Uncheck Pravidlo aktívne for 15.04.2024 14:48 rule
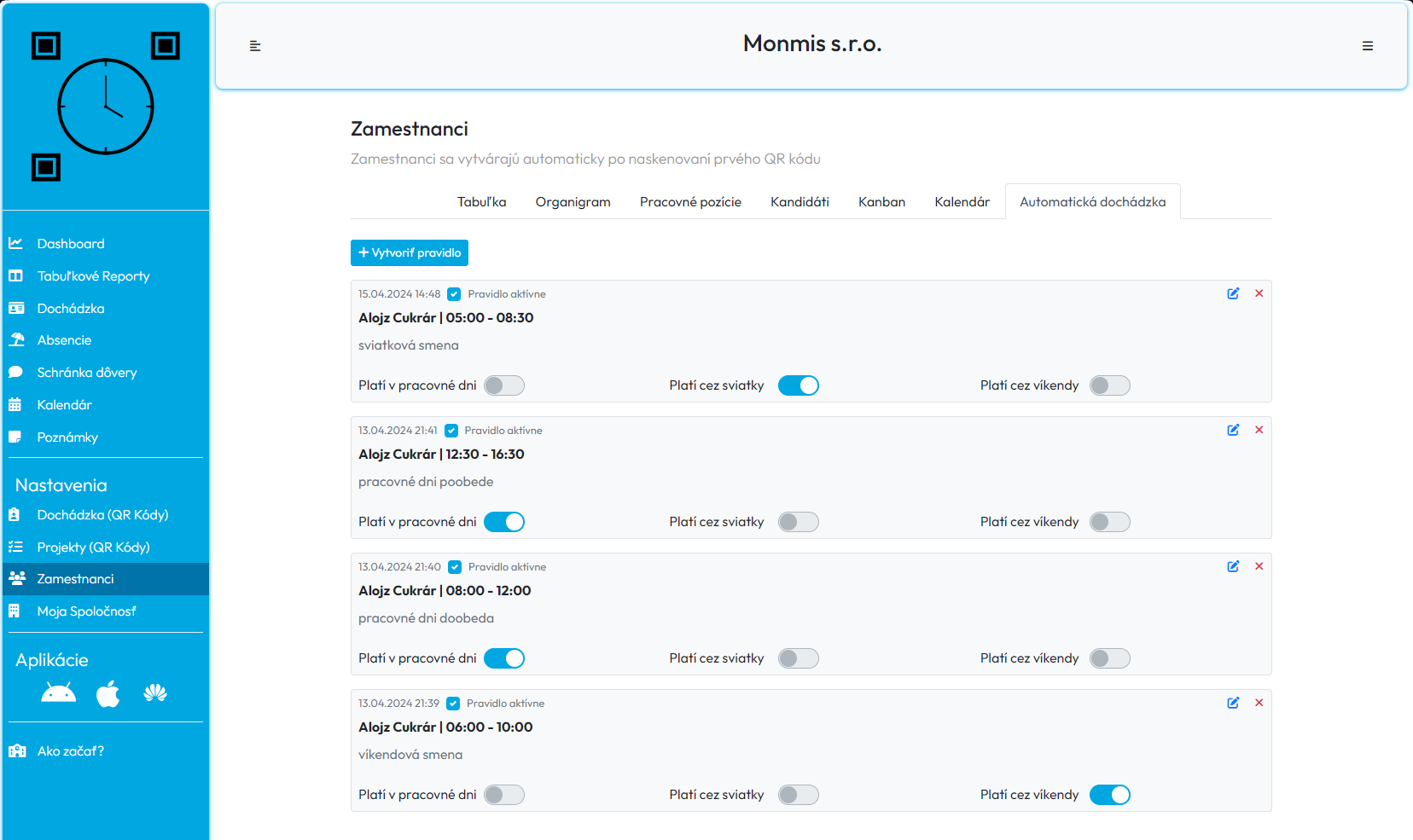This screenshot has height=840, width=1413. coord(455,294)
